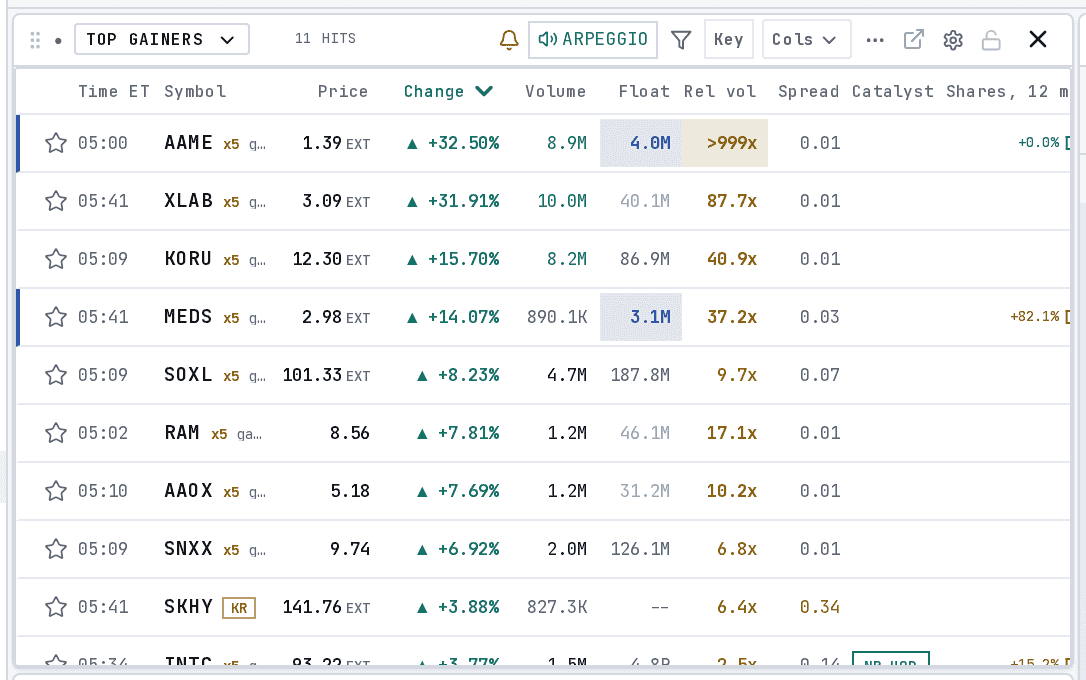Click the 187.8M float for SOXL
1086x680 pixels.
640,375
